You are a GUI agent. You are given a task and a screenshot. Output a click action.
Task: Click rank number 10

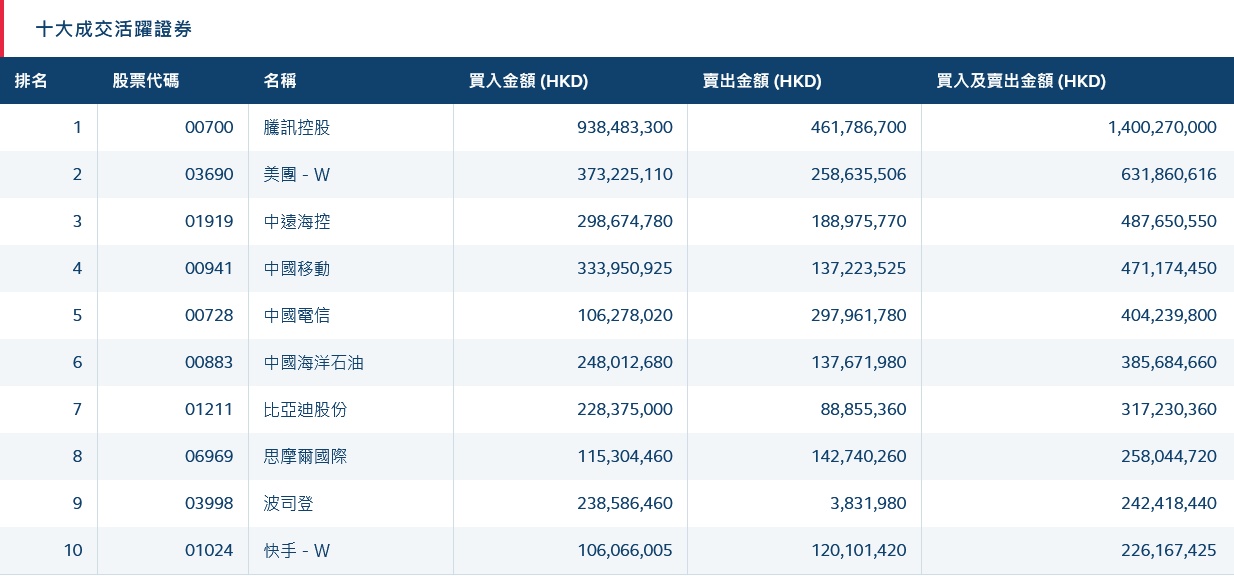(73, 550)
